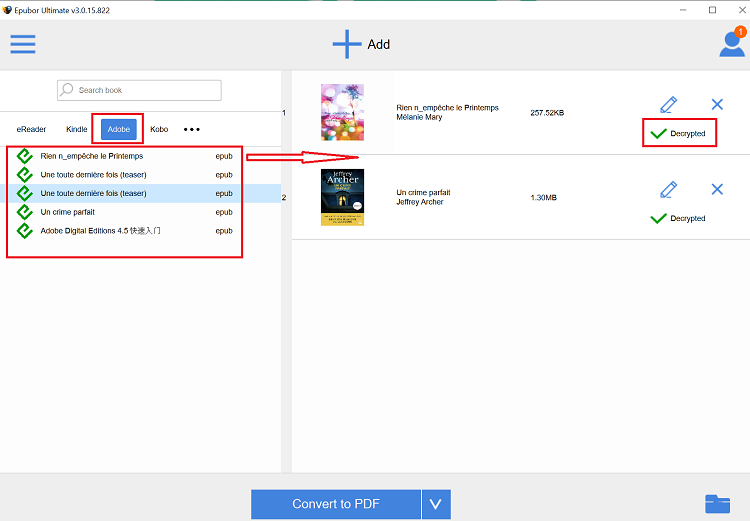Open the user account icon
Viewport: 750px width, 521px height.
point(732,44)
